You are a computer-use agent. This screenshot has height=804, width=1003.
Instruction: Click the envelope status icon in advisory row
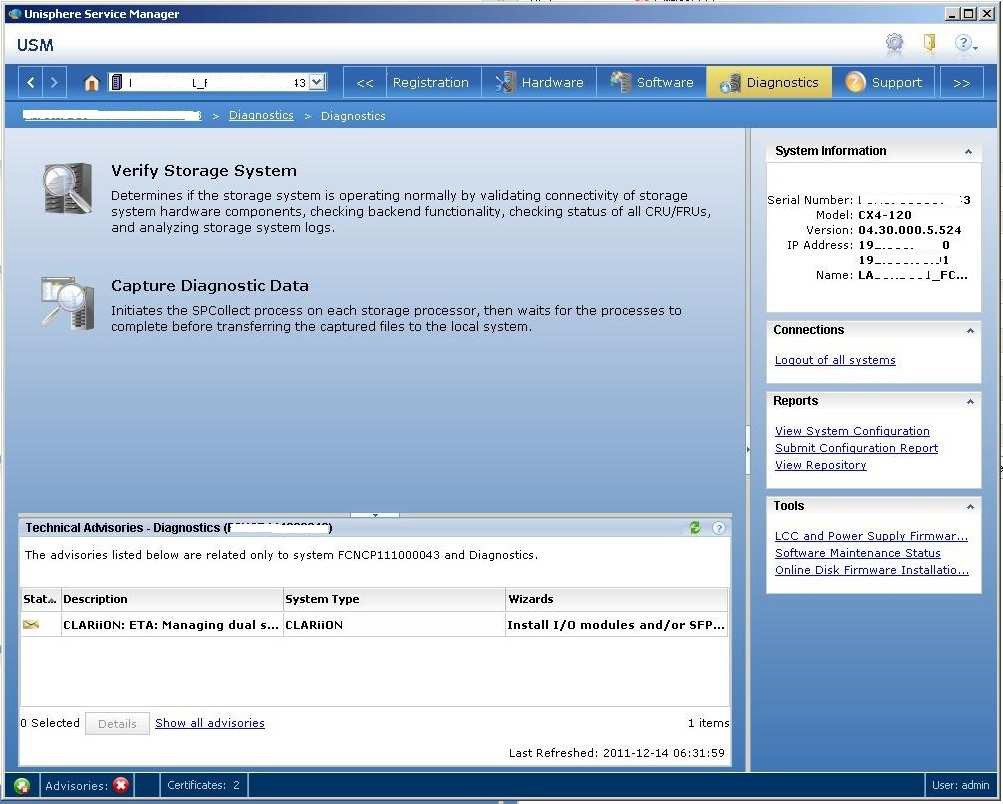click(31, 624)
